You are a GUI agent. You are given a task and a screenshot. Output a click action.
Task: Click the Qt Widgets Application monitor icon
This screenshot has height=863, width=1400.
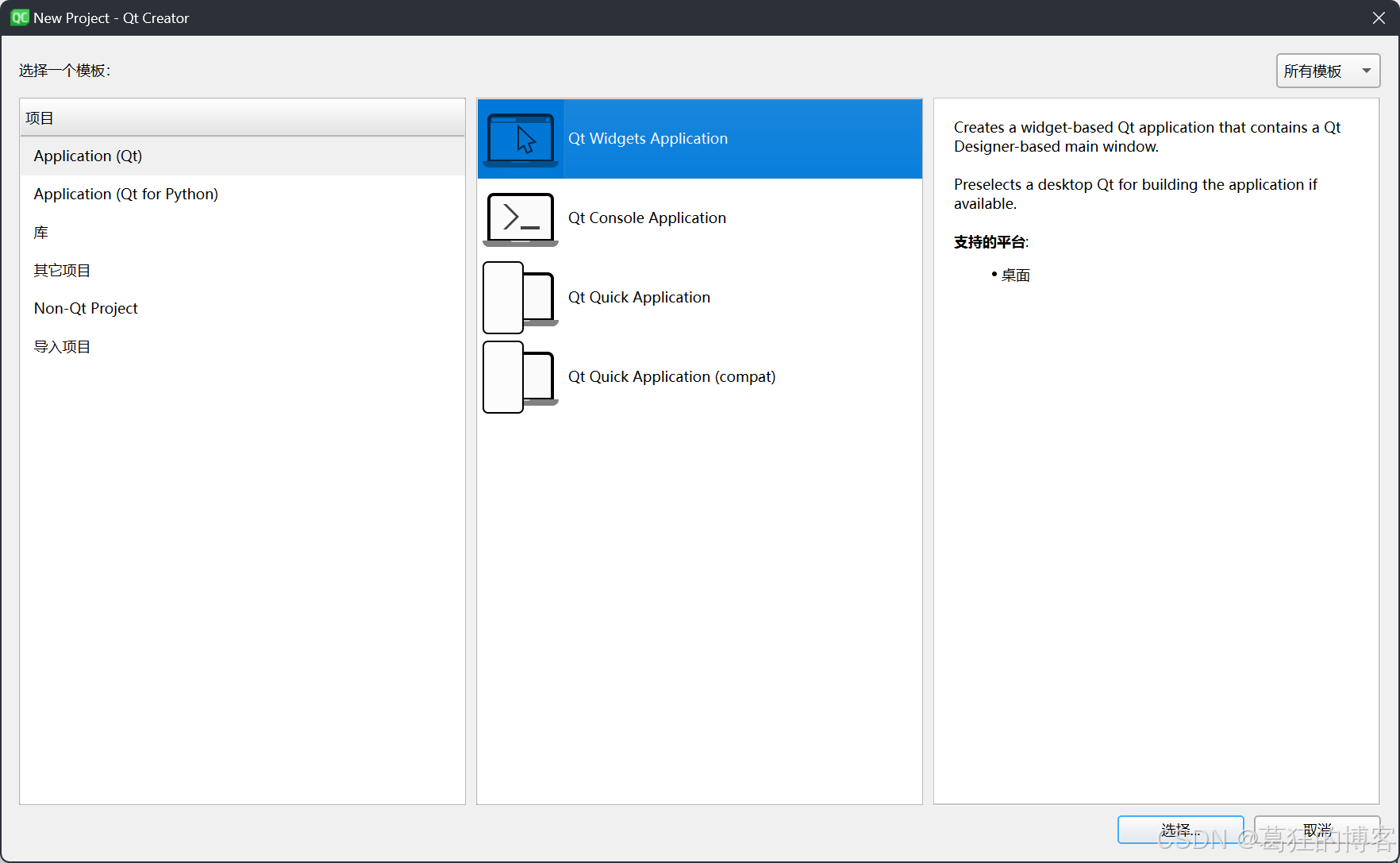tap(521, 140)
